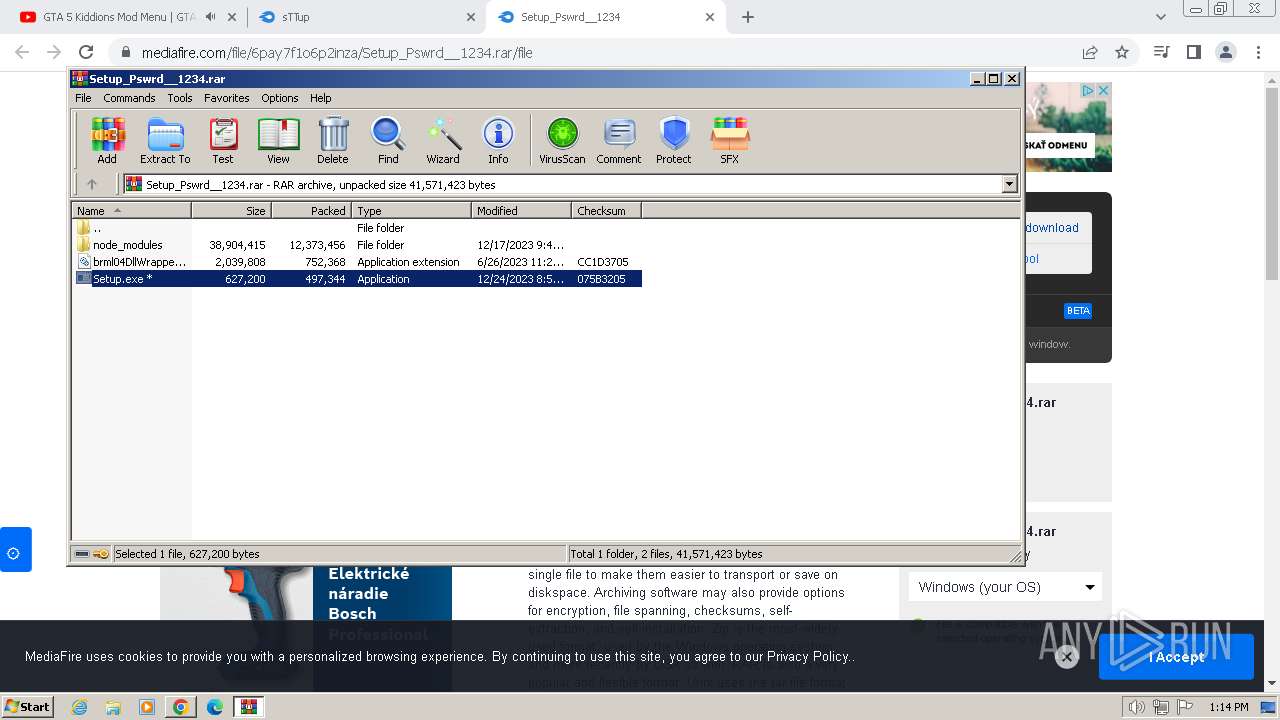
Task: Sort files by Size column
Action: [x=231, y=210]
